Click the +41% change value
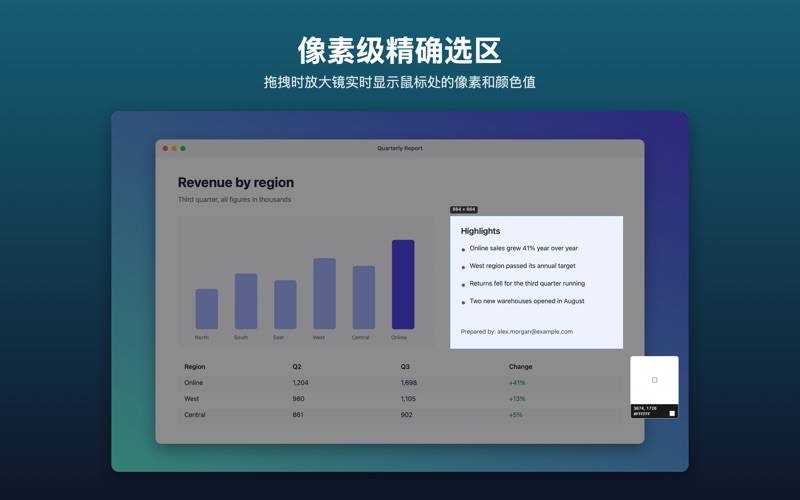This screenshot has height=500, width=800. tap(517, 383)
